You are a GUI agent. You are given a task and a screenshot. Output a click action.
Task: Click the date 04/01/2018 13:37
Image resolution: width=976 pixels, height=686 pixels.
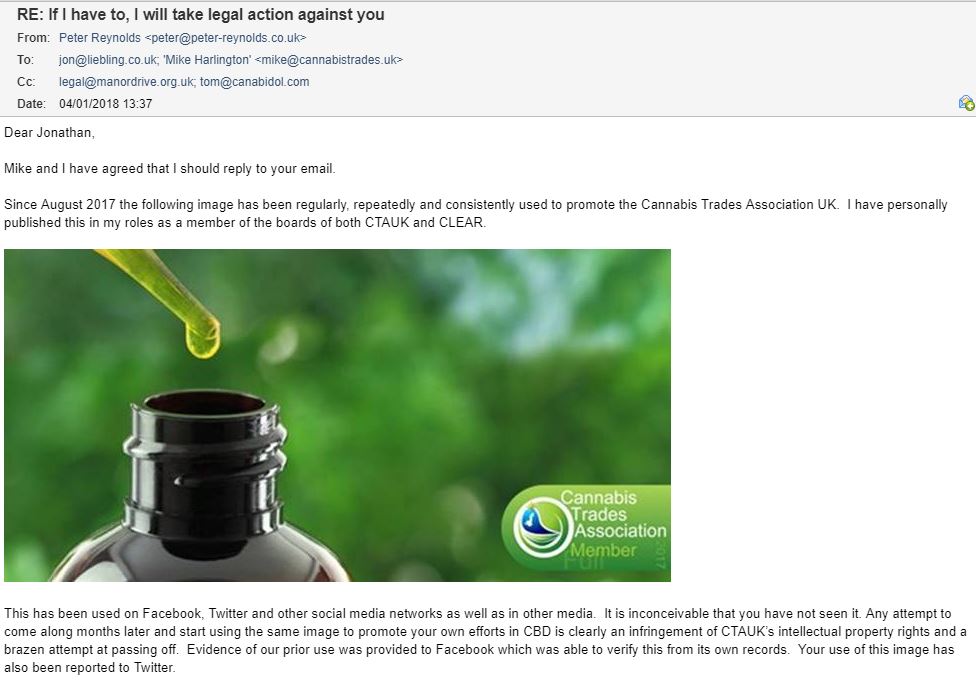coord(106,104)
